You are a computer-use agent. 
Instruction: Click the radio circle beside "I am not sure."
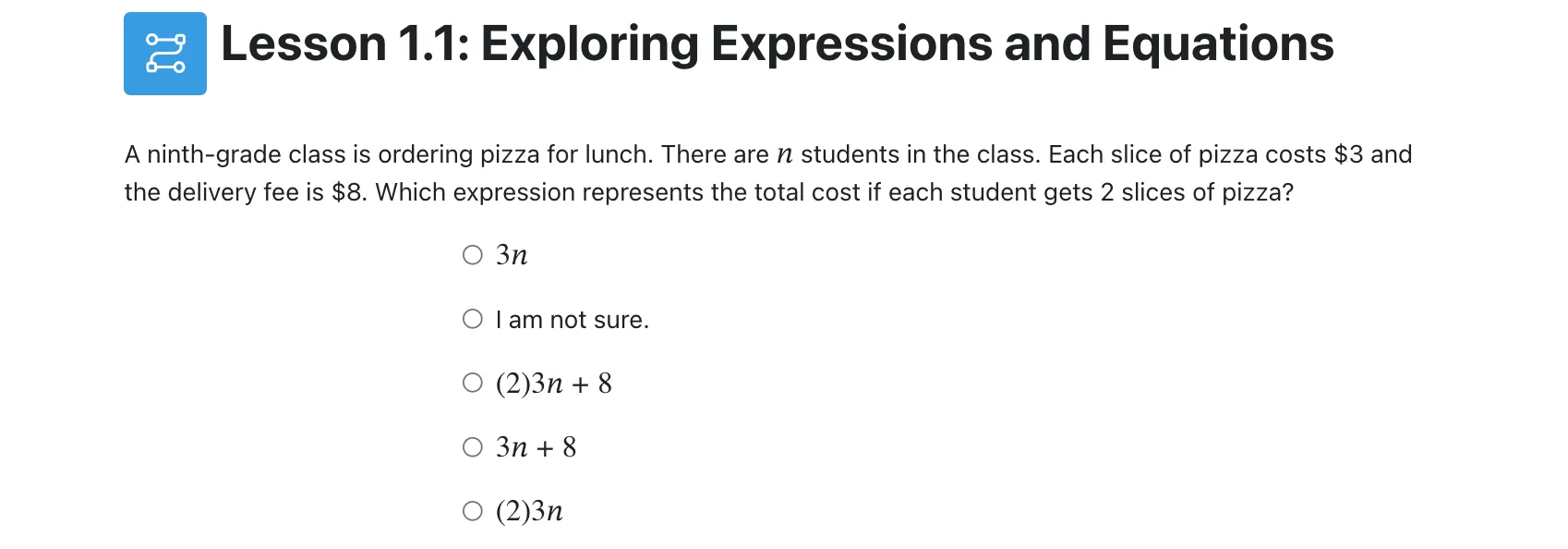[472, 319]
